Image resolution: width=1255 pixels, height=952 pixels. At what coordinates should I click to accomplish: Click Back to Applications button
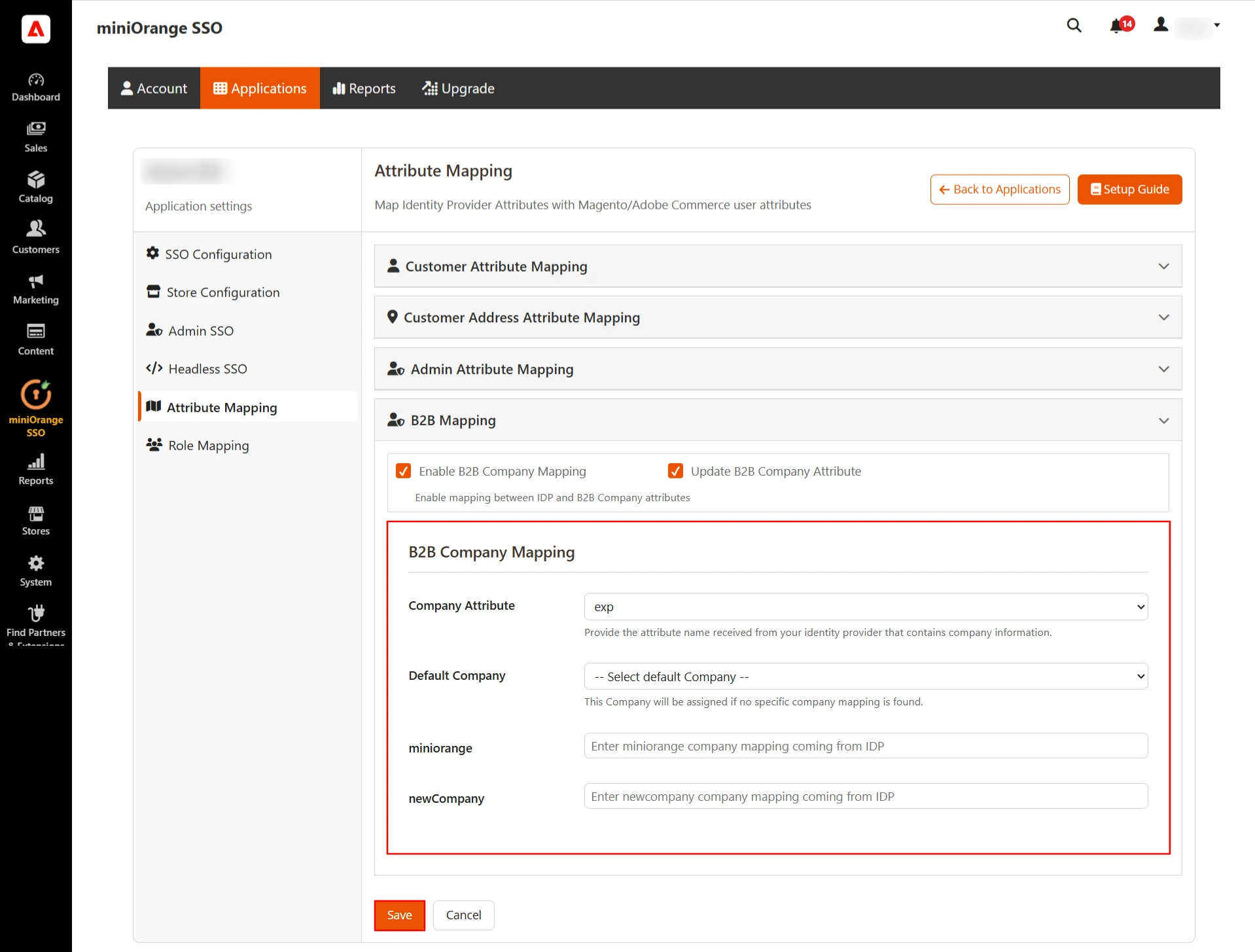1000,190
